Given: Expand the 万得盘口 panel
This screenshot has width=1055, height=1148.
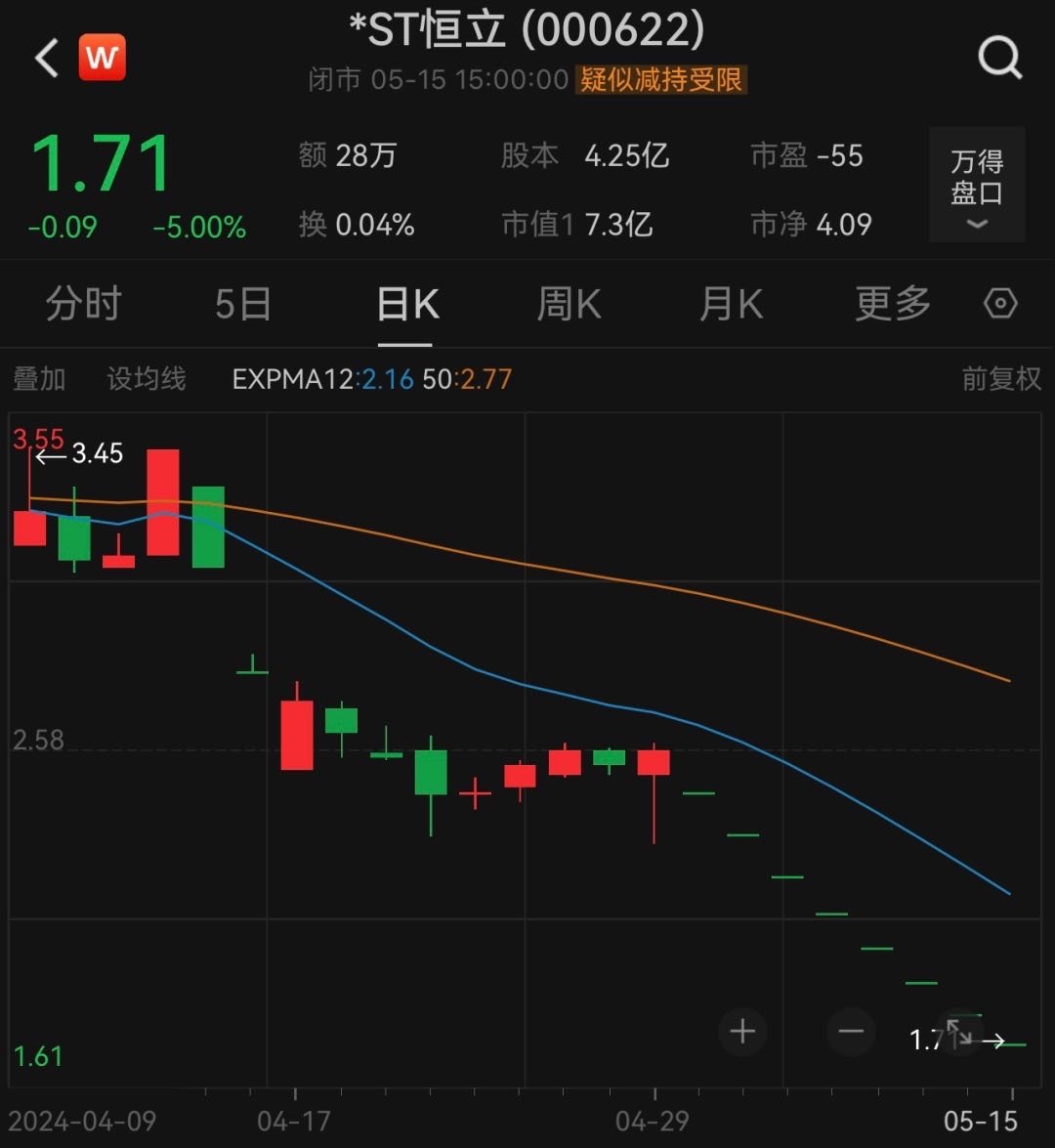Looking at the screenshot, I should tap(977, 185).
